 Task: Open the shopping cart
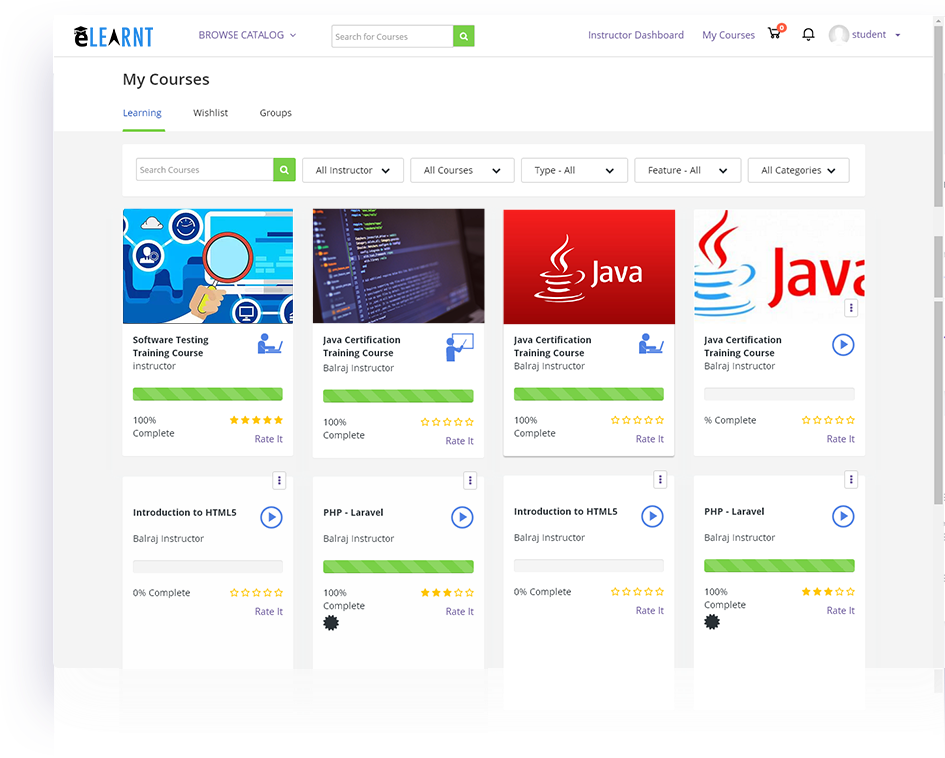[x=775, y=32]
